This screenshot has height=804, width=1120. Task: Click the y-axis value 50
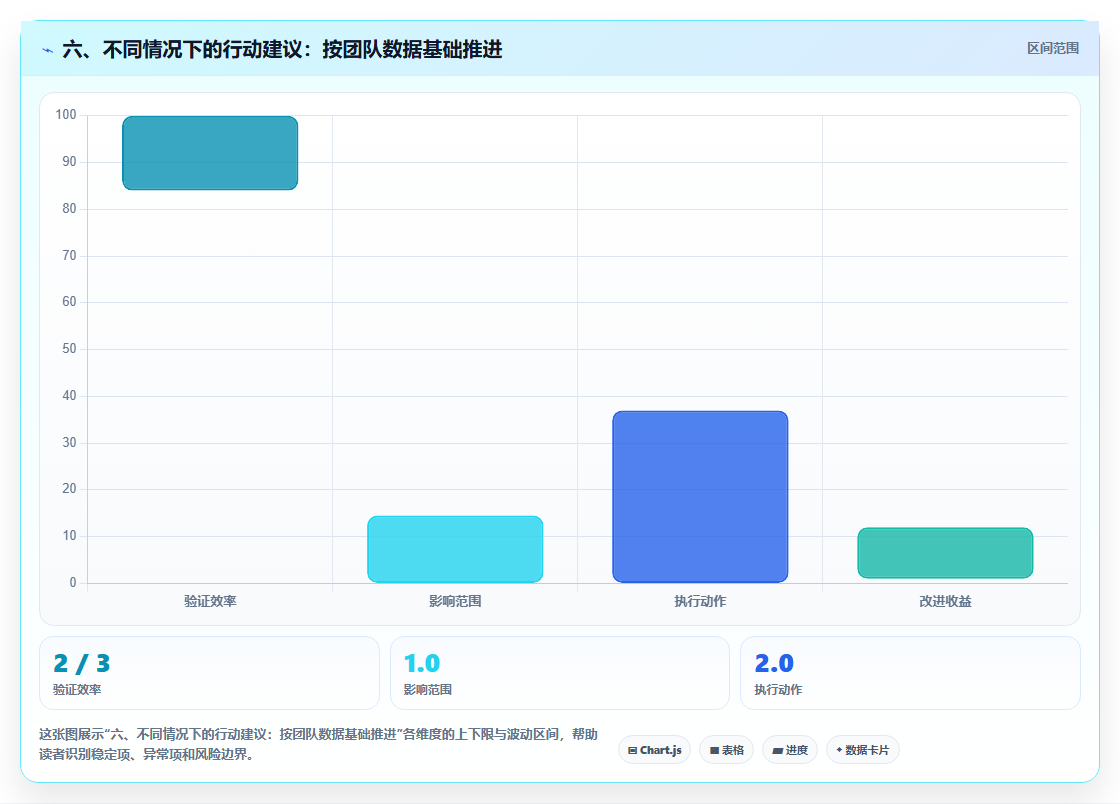click(69, 348)
